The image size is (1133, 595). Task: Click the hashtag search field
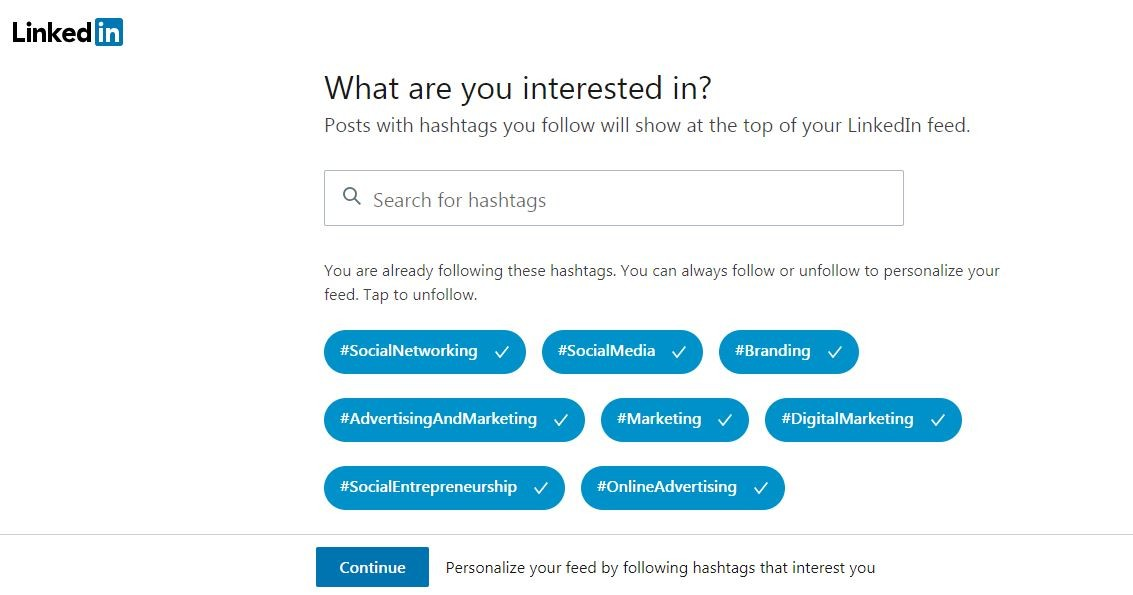pyautogui.click(x=613, y=197)
